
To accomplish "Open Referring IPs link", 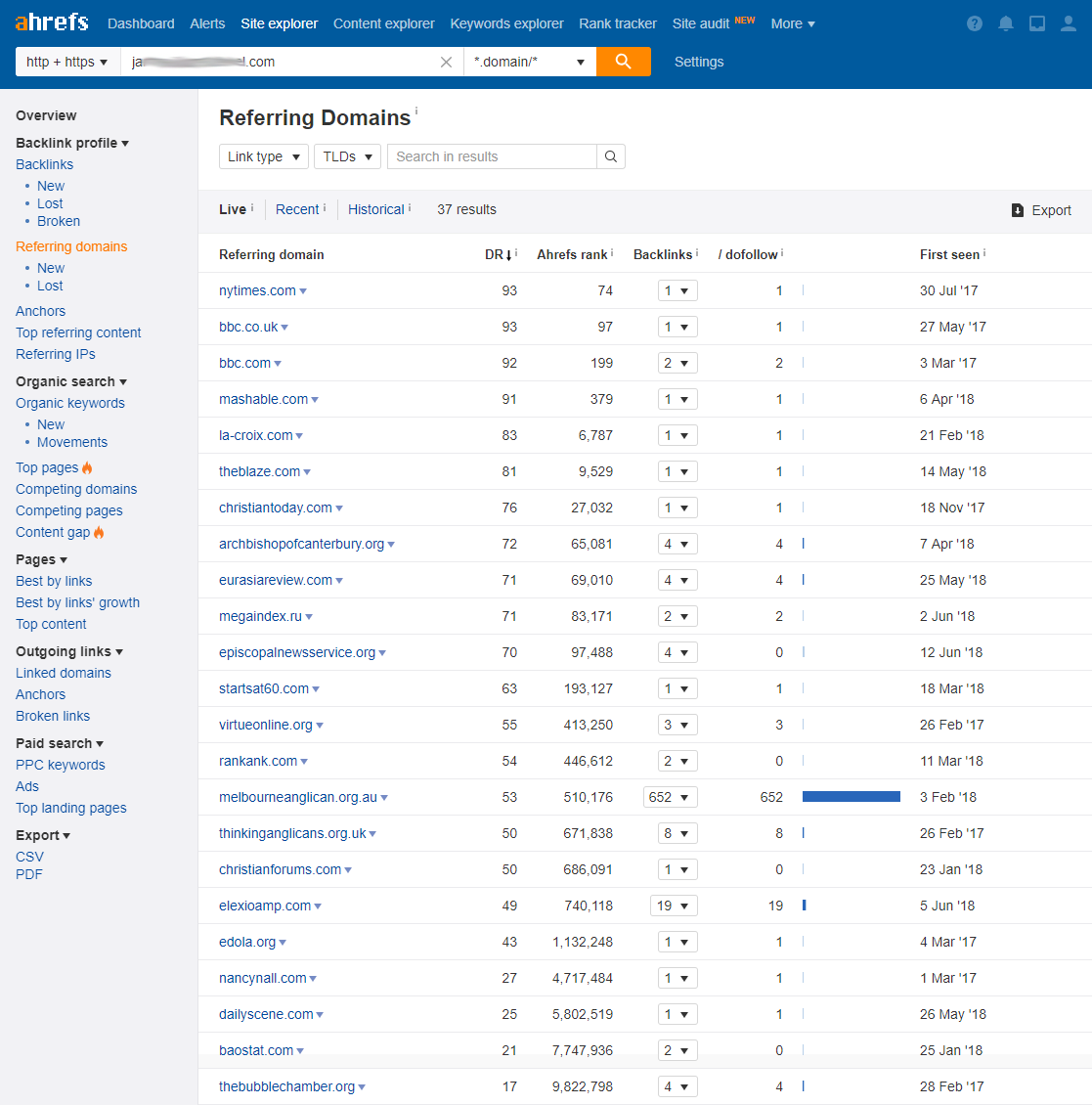I will 56,354.
